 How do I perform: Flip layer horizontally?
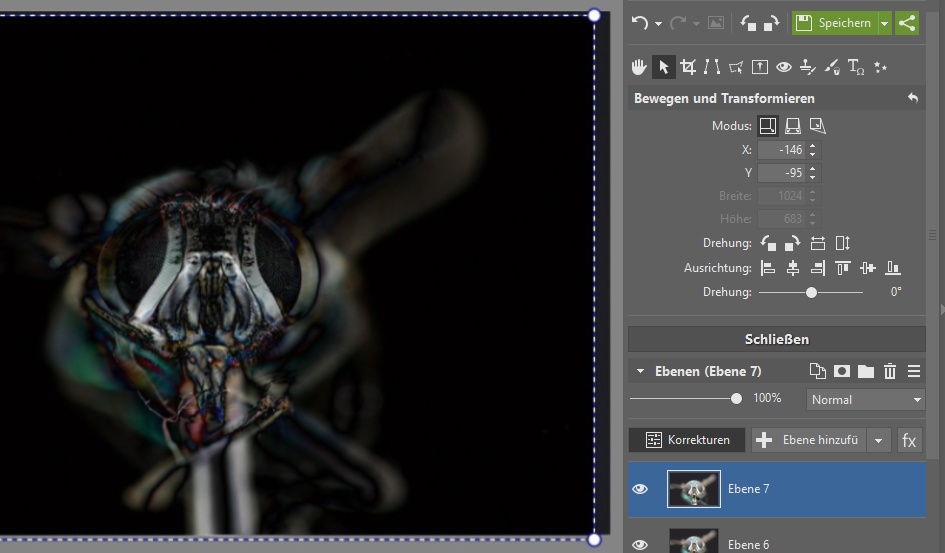point(818,243)
